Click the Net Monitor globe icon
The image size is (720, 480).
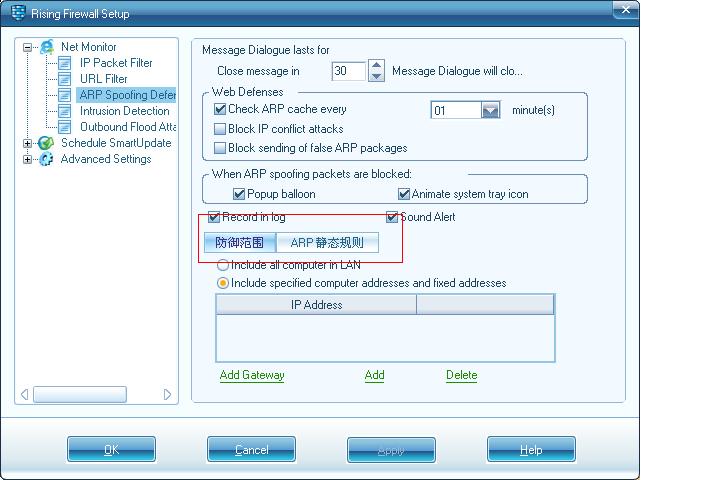(x=47, y=47)
